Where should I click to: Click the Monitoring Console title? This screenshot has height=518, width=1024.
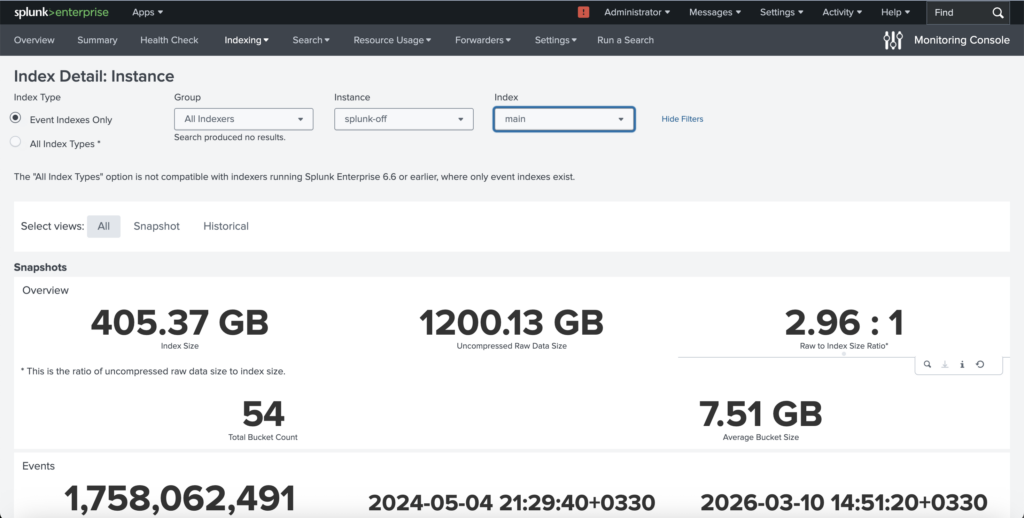[x=961, y=40]
